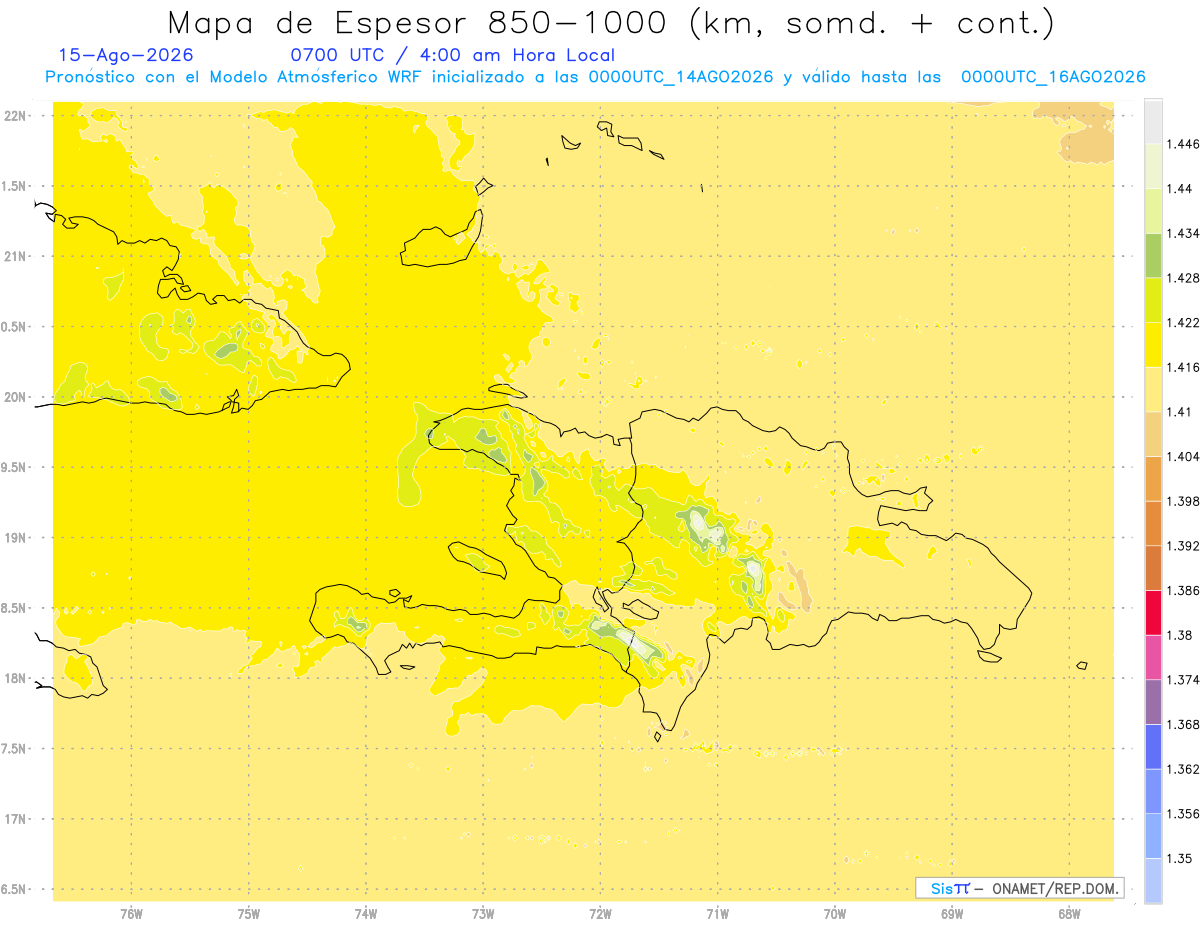Click the '74W' longitude label
Viewport: 1200px width, 927px height.
(x=366, y=913)
